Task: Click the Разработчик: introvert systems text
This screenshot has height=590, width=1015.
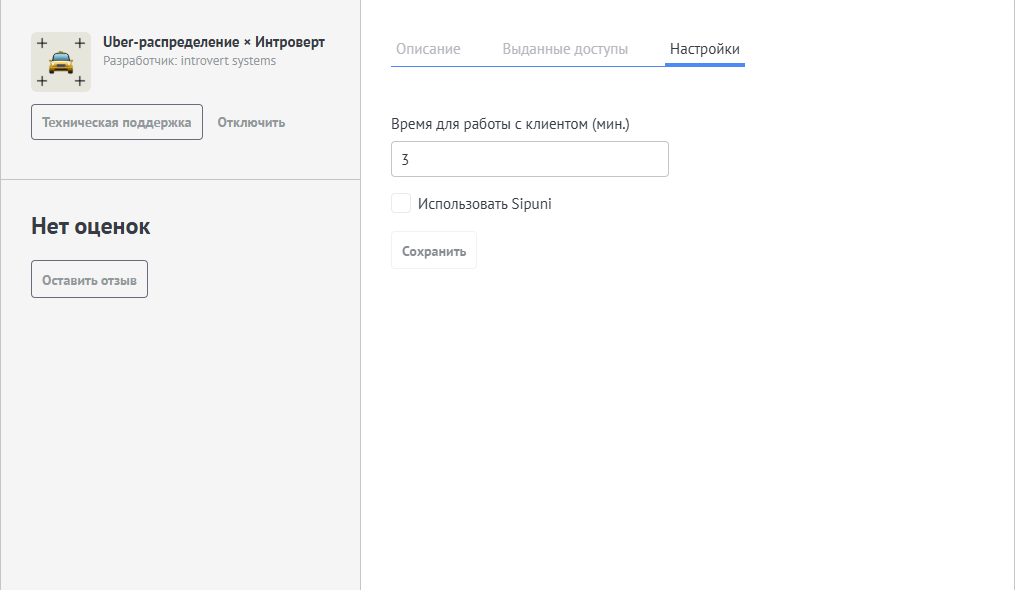Action: point(189,61)
